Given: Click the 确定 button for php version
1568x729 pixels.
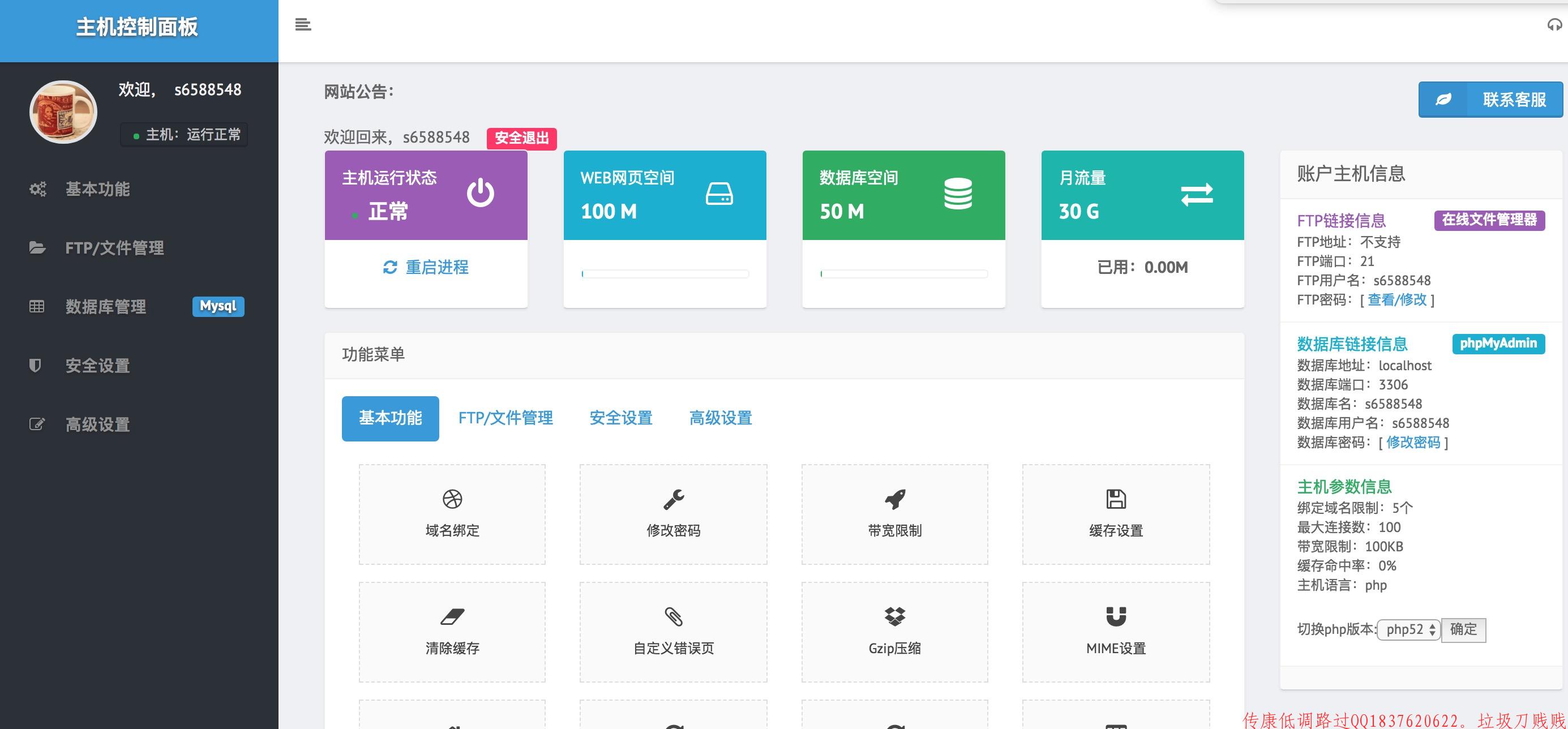Looking at the screenshot, I should point(1463,630).
